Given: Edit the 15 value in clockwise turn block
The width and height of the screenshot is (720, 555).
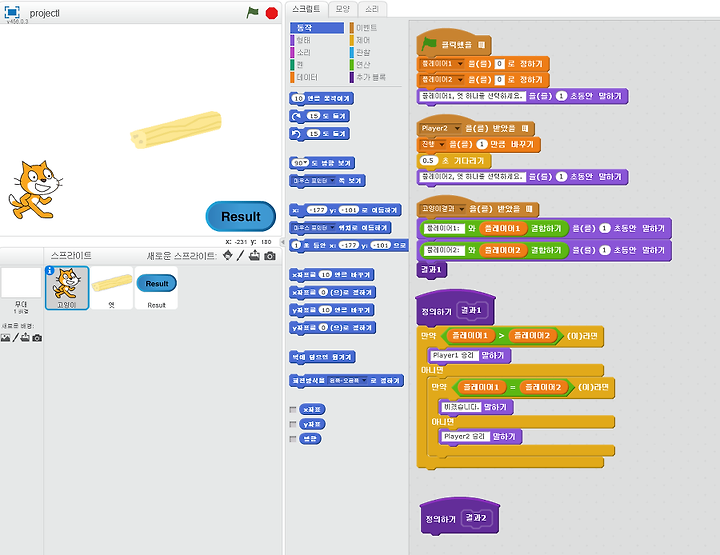Looking at the screenshot, I should [314, 116].
